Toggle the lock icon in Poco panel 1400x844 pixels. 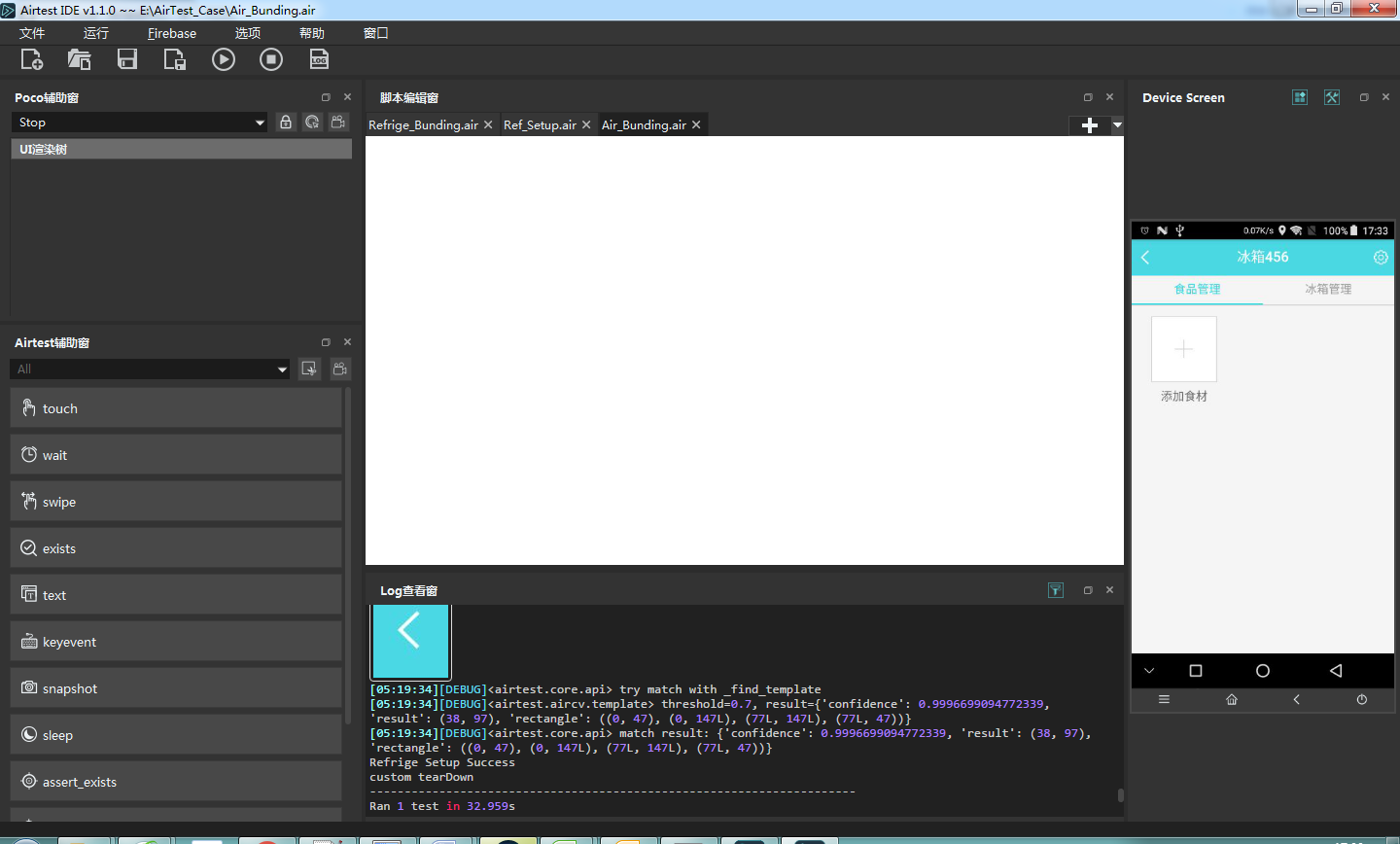pyautogui.click(x=285, y=122)
